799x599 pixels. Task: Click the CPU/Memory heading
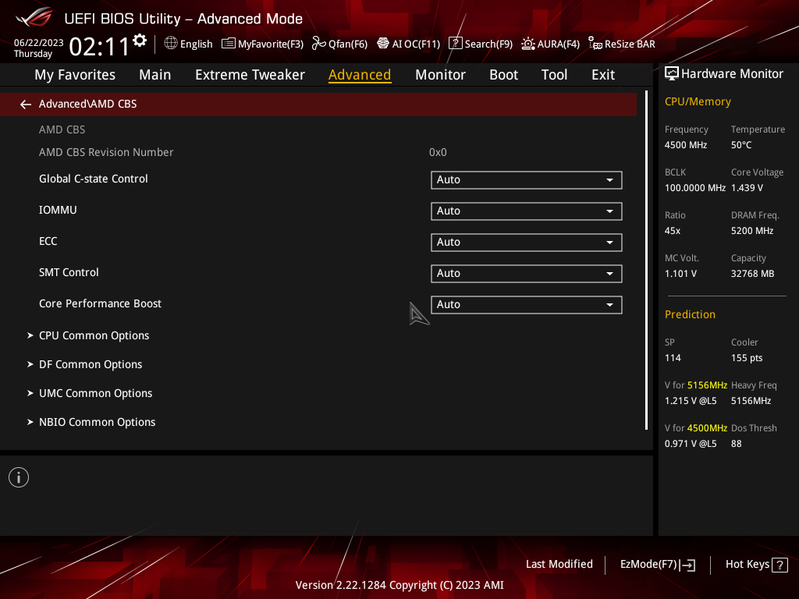pos(698,102)
